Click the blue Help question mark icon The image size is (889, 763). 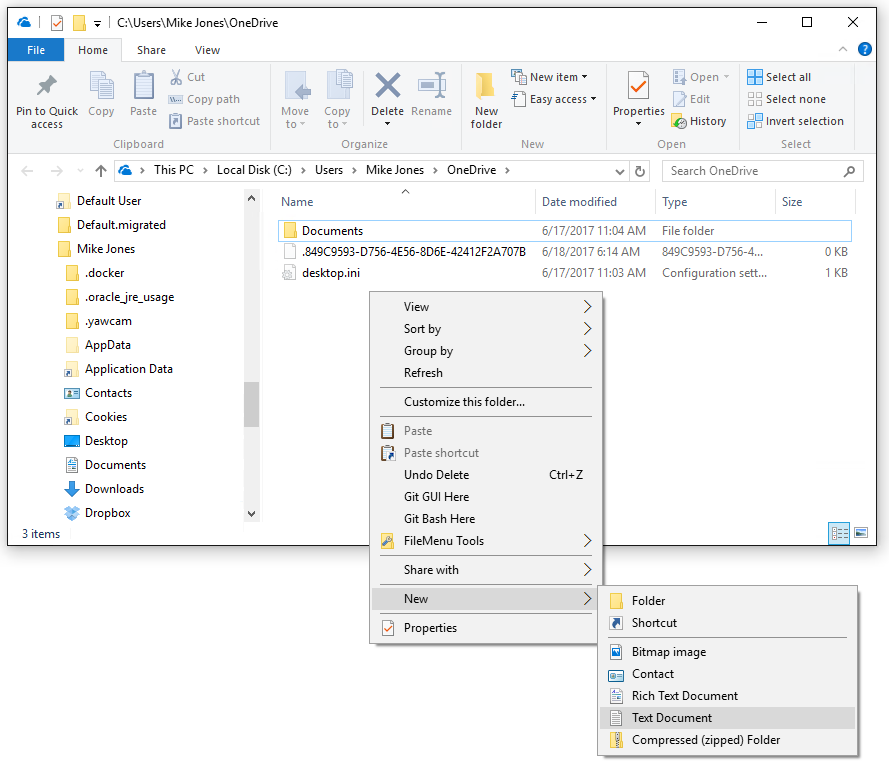[x=865, y=49]
